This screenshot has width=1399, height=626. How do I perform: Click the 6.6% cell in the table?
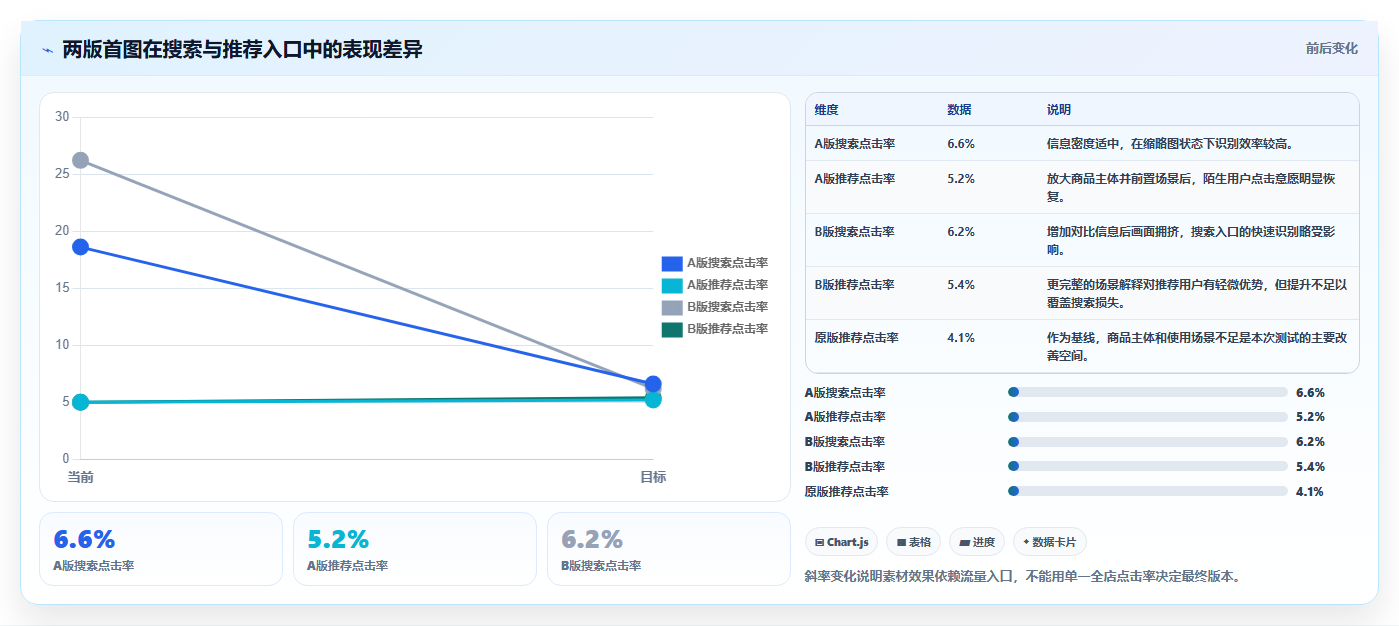pos(961,143)
